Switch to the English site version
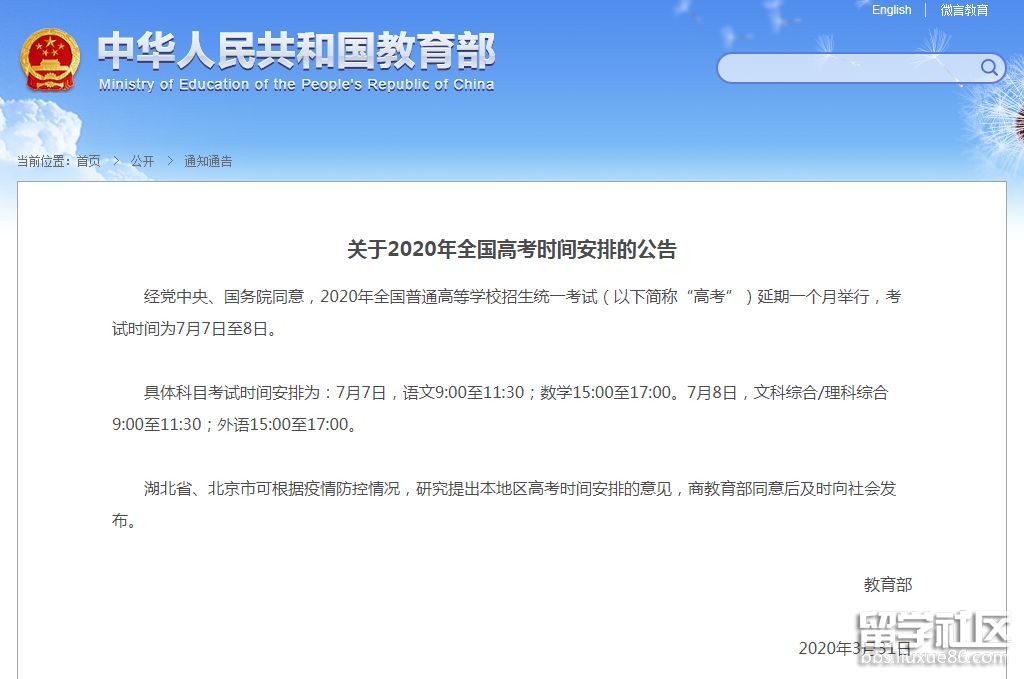 pos(891,10)
